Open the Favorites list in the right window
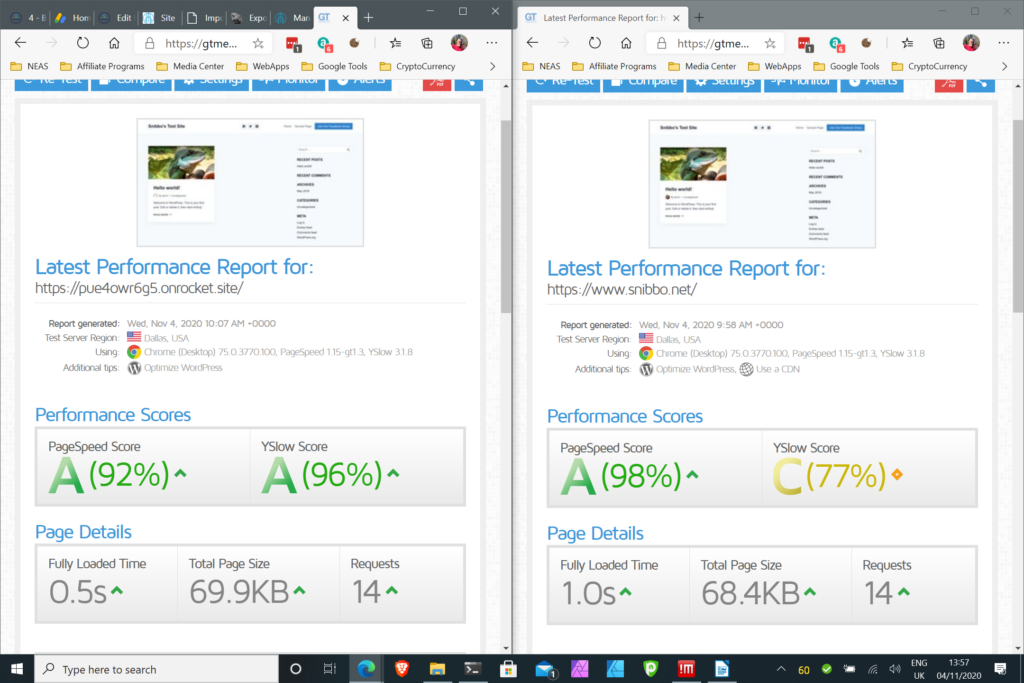1024x683 pixels. (x=907, y=43)
